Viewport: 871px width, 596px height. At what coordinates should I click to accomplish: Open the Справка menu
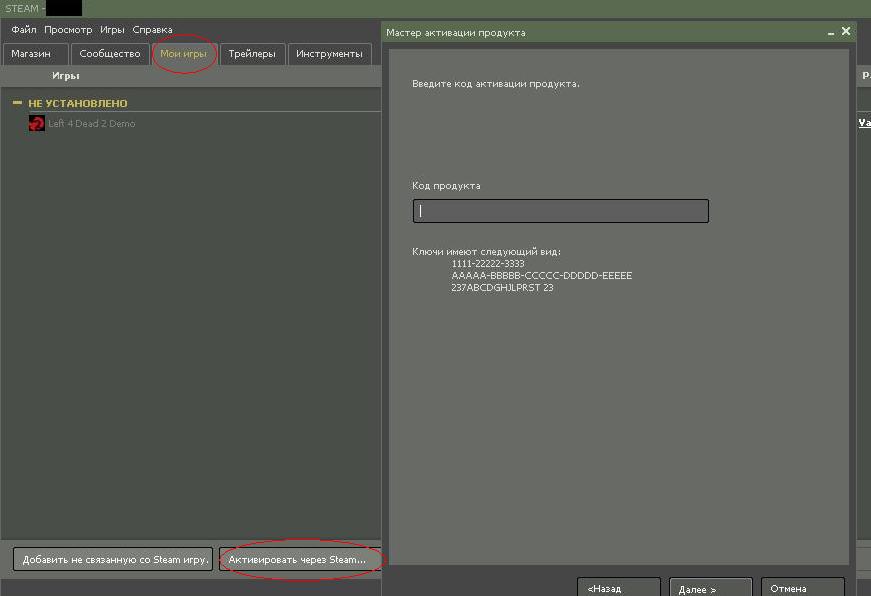[x=152, y=29]
